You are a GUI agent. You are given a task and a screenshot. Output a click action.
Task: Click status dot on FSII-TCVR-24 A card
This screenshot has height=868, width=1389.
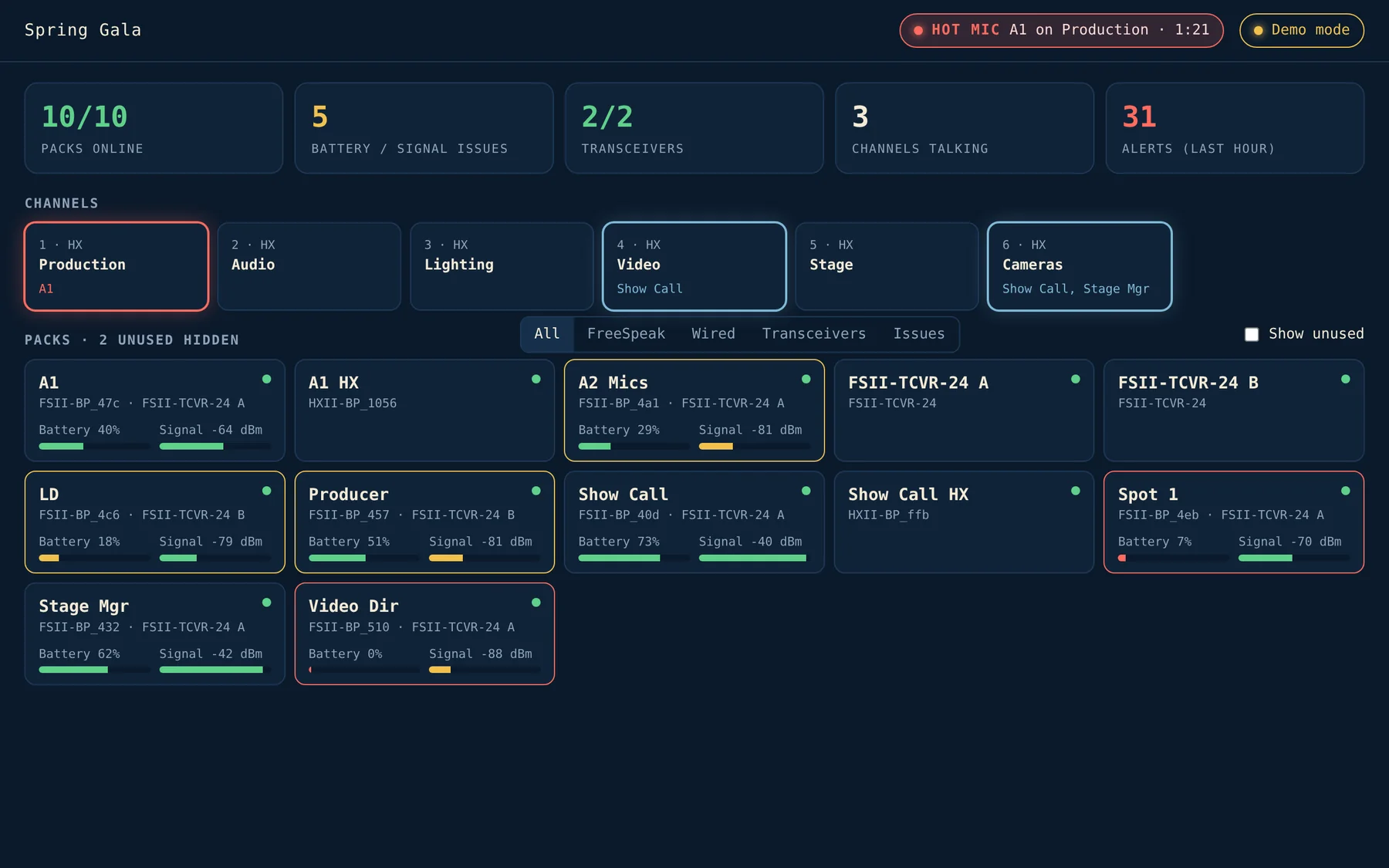pyautogui.click(x=1075, y=379)
